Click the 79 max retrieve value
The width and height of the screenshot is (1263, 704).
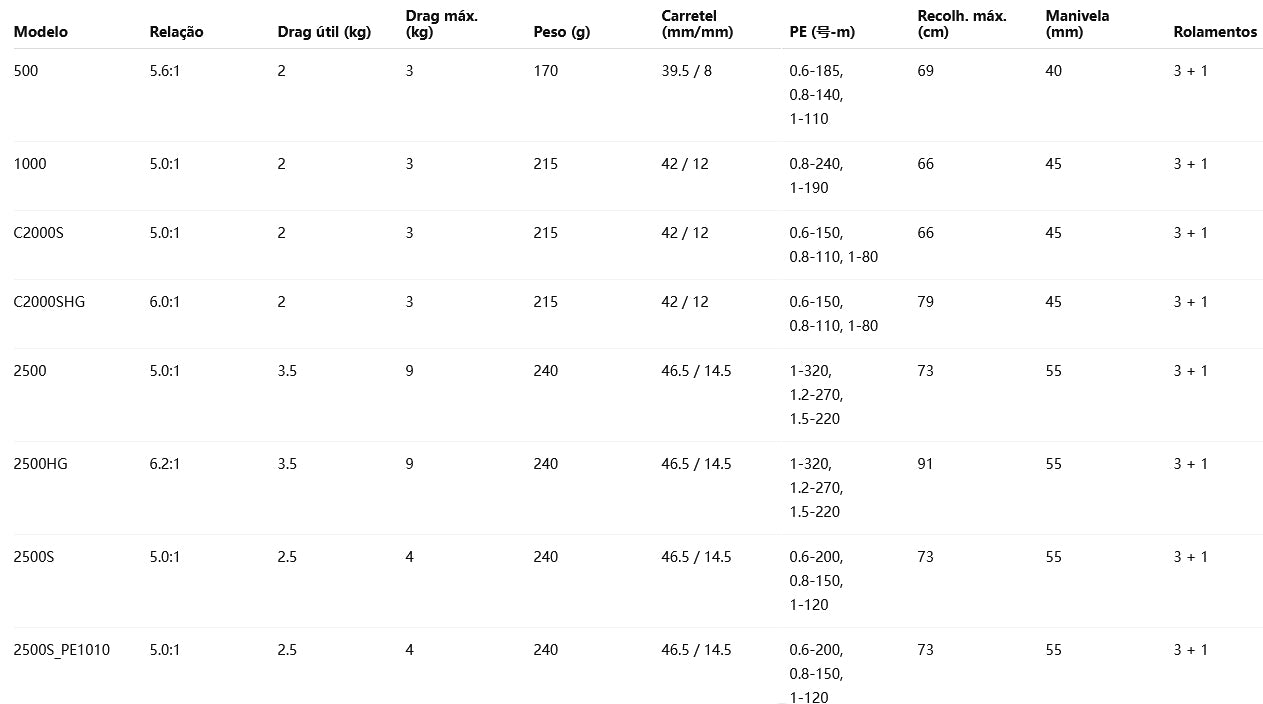pos(926,302)
